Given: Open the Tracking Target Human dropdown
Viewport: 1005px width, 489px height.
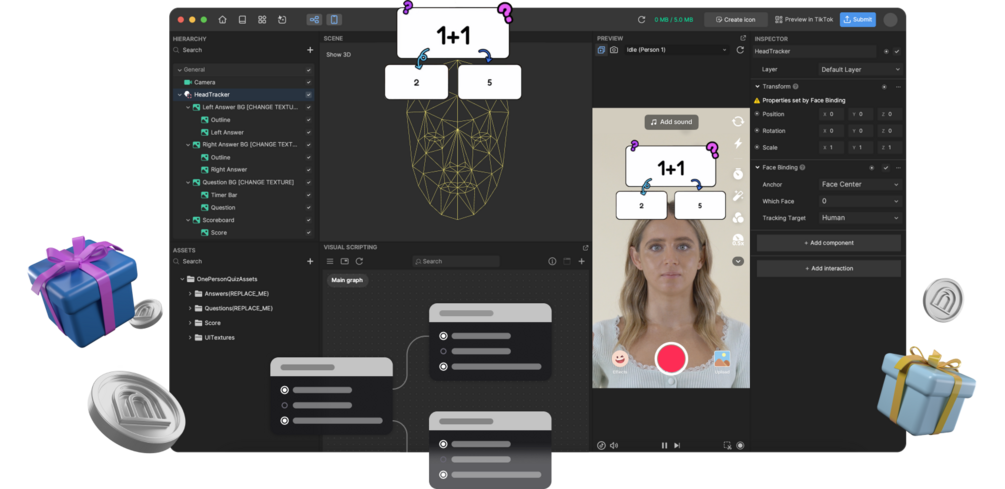Looking at the screenshot, I should tap(860, 218).
